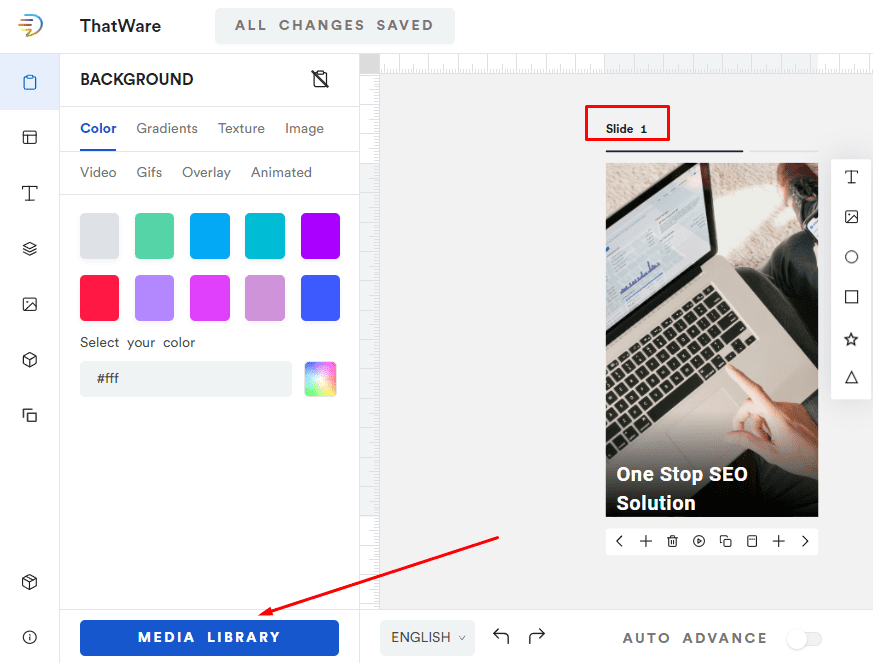Select the sky blue color swatch
Image resolution: width=873 pixels, height=663 pixels.
pos(210,236)
